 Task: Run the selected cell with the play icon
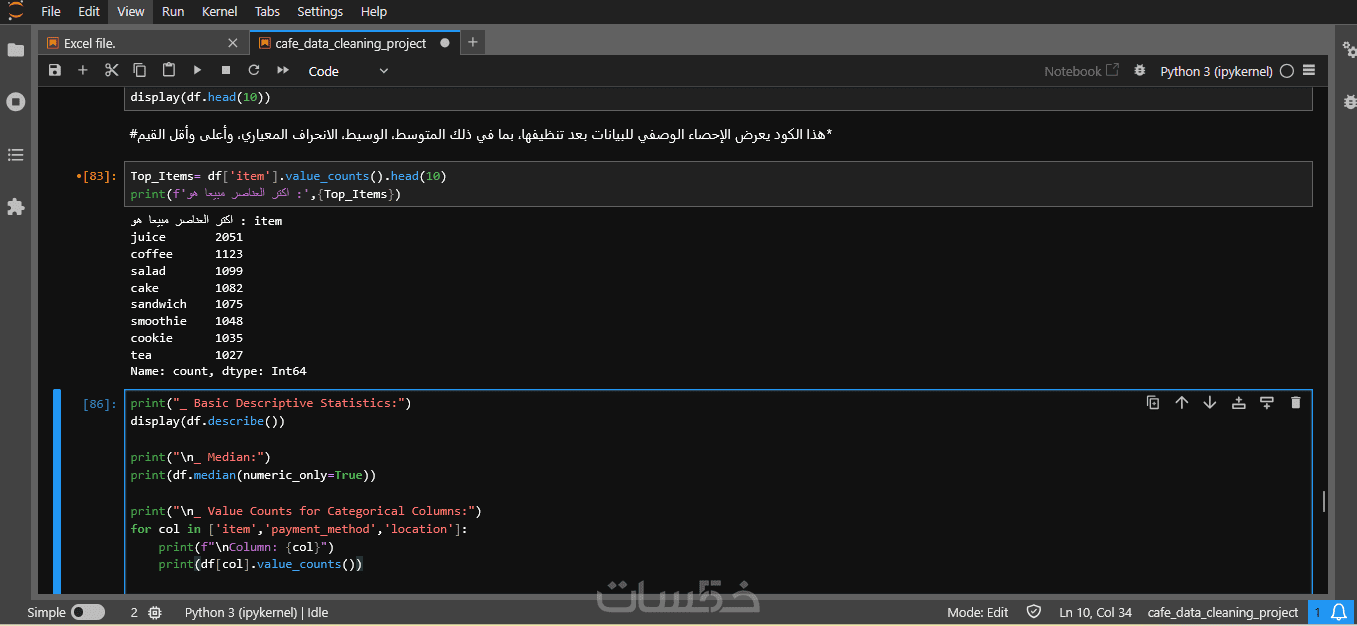[197, 71]
